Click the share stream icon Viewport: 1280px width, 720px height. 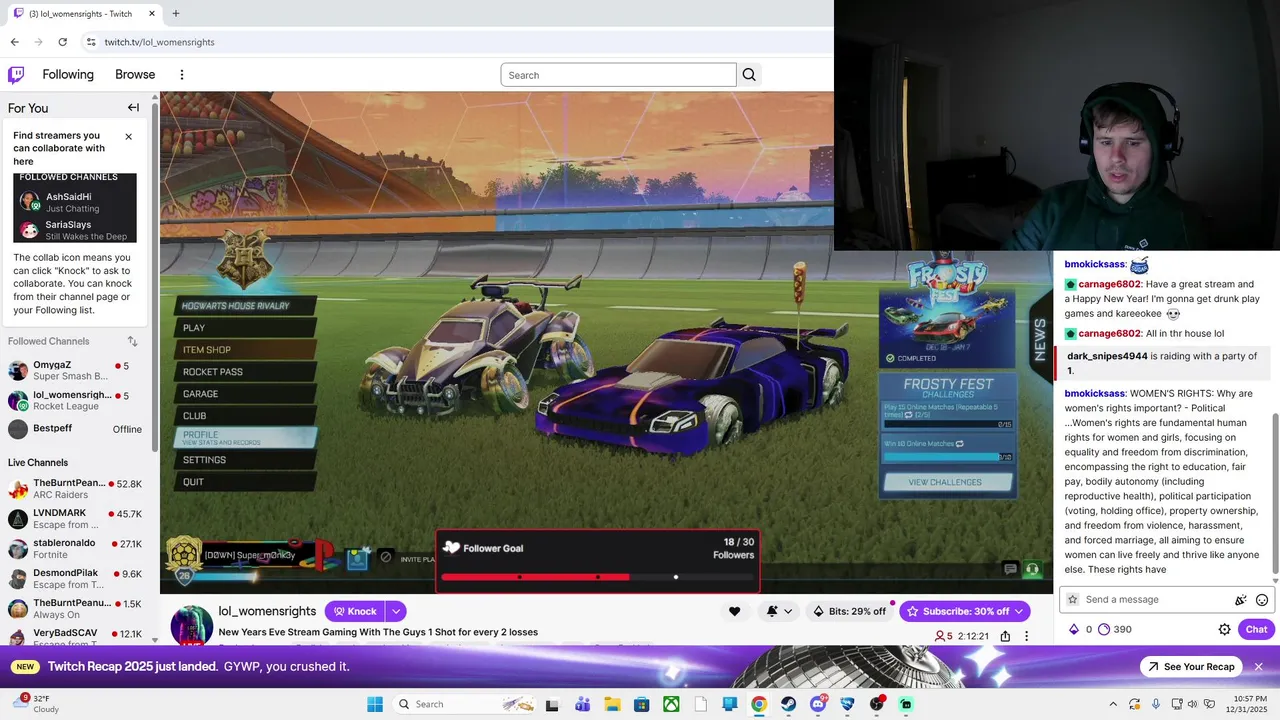[x=1005, y=636]
